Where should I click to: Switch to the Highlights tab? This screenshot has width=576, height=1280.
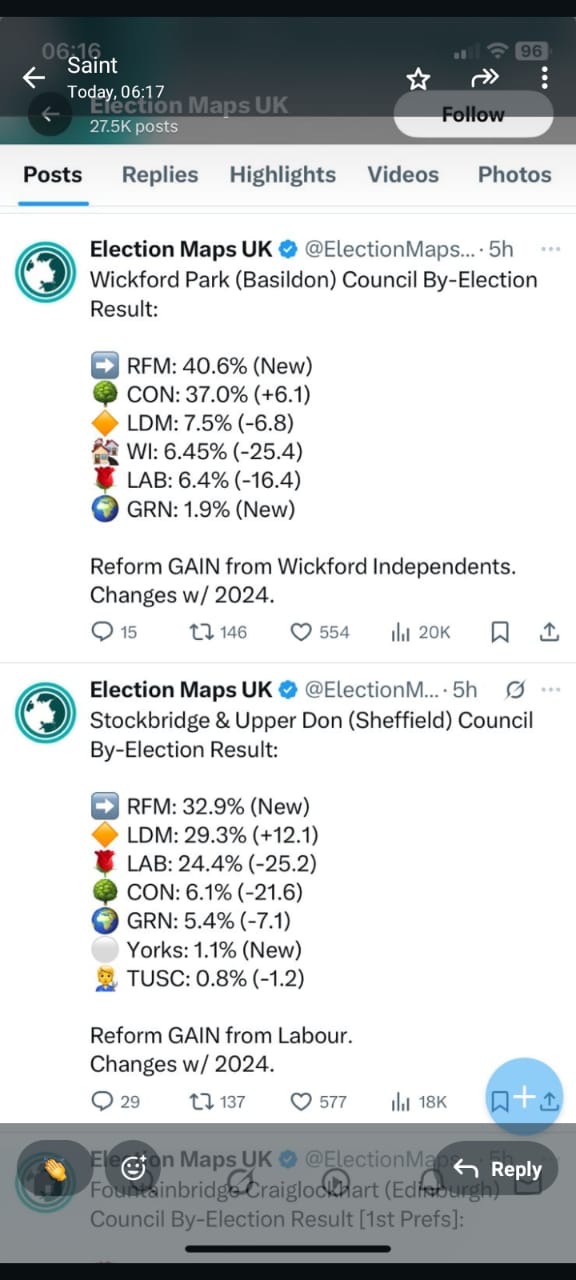click(x=283, y=174)
